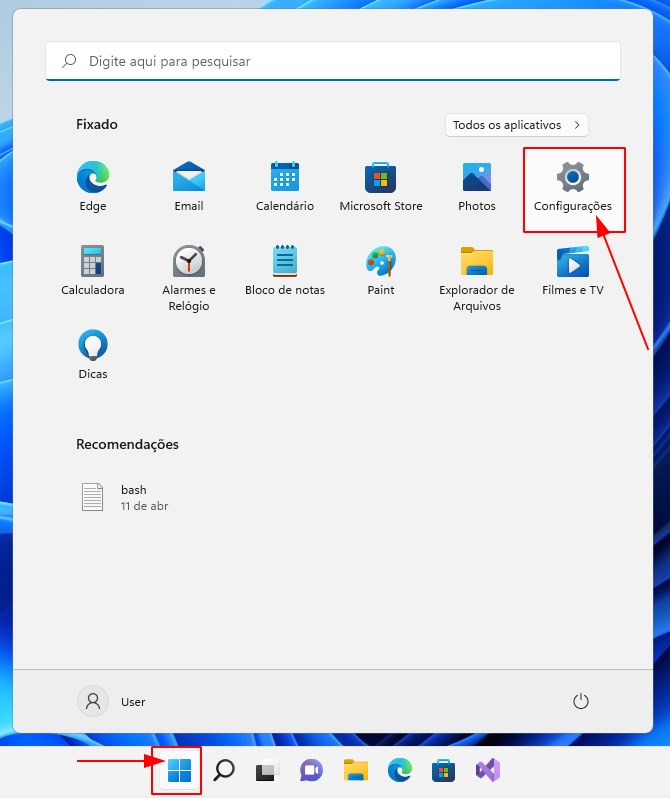Viewport: 670px width, 798px height.
Task: Open the User account menu
Action: click(x=112, y=702)
